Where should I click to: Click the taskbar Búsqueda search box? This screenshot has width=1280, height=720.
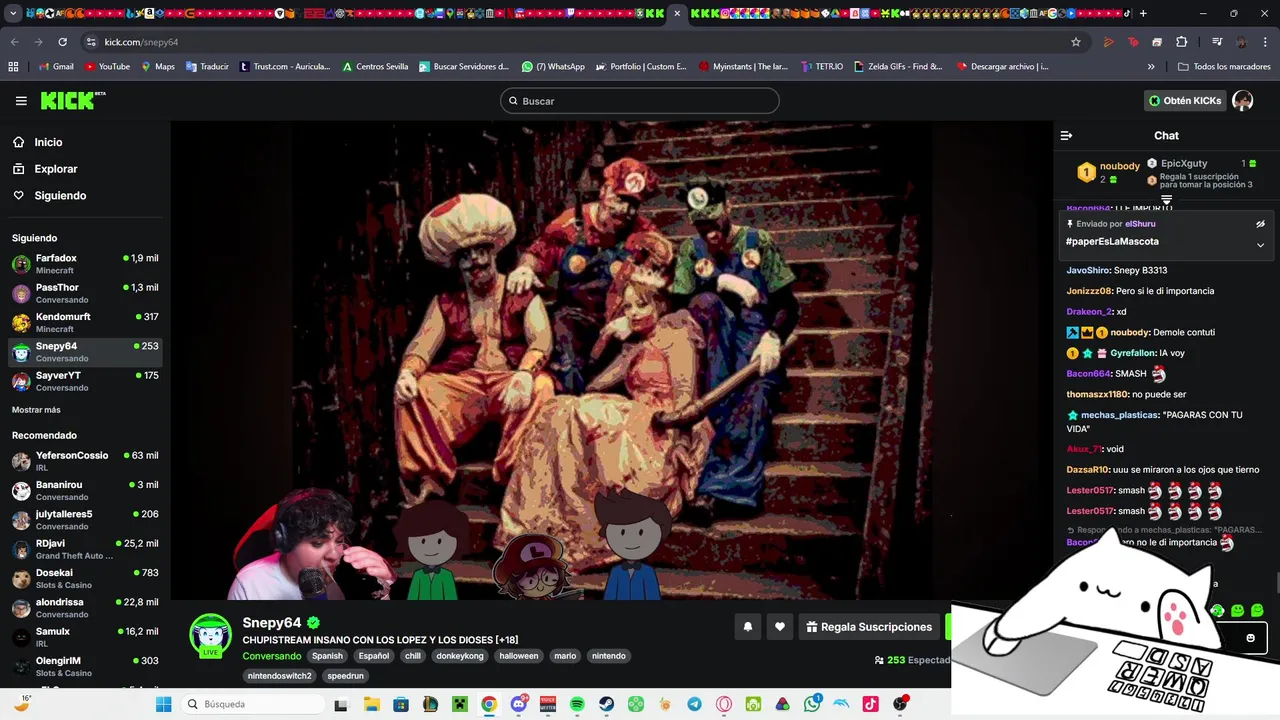click(x=253, y=704)
